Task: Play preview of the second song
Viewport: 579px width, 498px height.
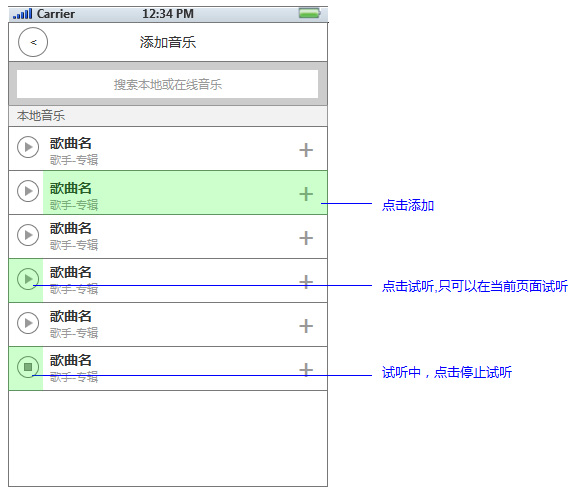Action: 28,191
